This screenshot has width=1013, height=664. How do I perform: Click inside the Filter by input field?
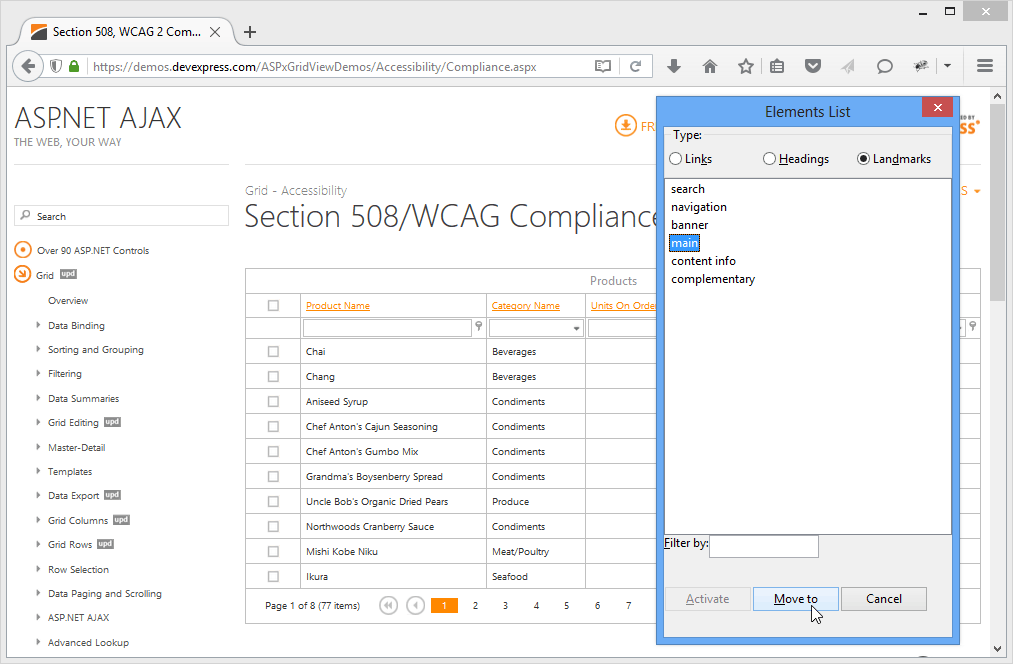pos(764,546)
